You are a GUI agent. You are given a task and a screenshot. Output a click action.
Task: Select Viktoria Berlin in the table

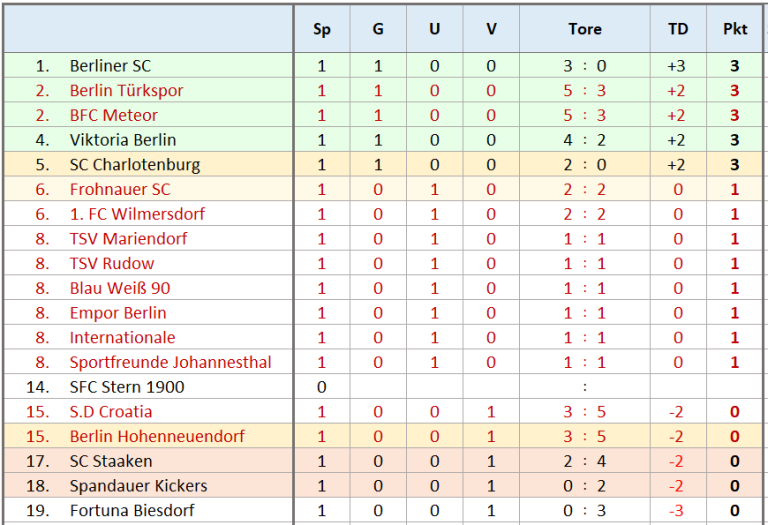pyautogui.click(x=123, y=140)
